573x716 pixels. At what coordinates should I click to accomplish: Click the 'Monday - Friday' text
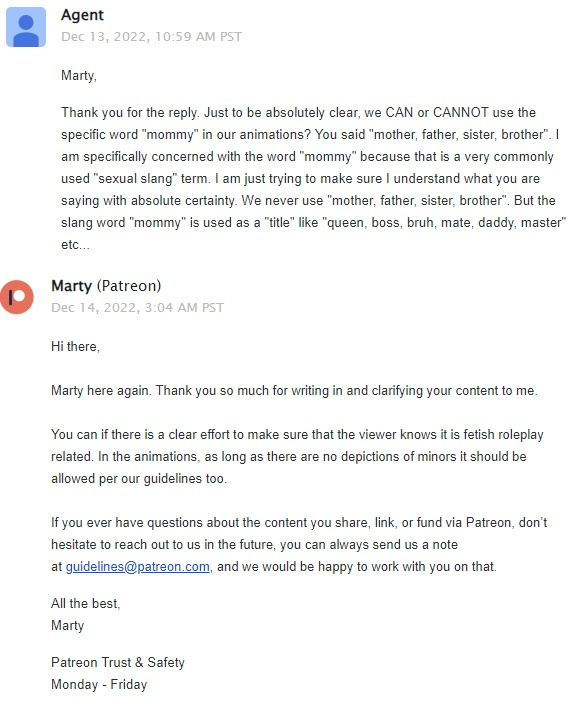(x=99, y=684)
